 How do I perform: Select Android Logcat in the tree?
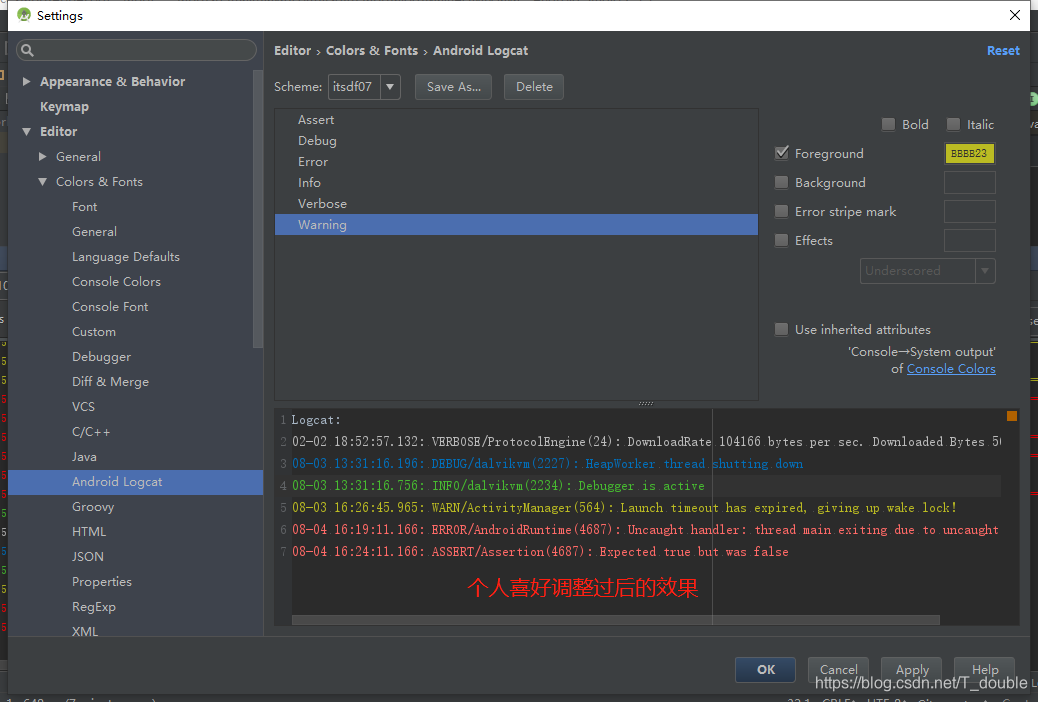coord(135,482)
